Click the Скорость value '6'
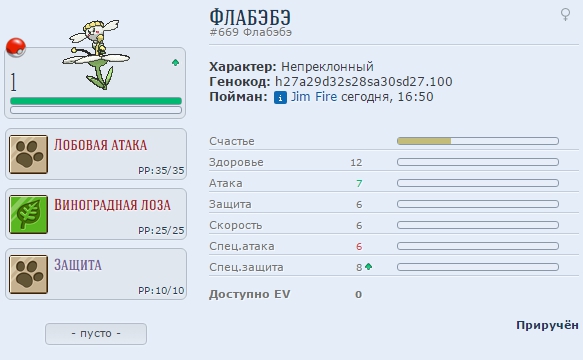Screen dimensions: 583x360 (x=359, y=225)
